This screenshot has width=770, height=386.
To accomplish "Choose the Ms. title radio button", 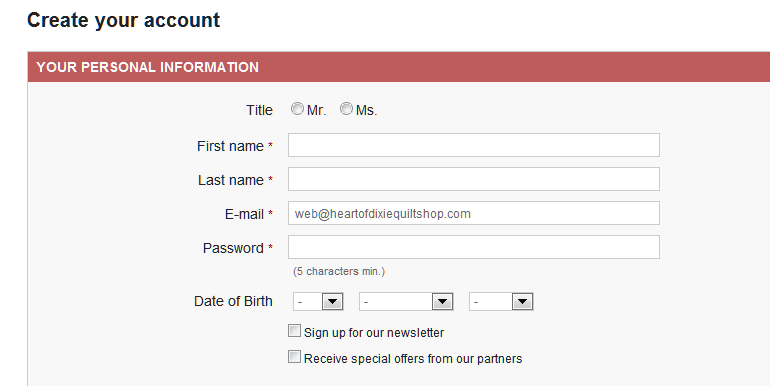I will pyautogui.click(x=347, y=109).
